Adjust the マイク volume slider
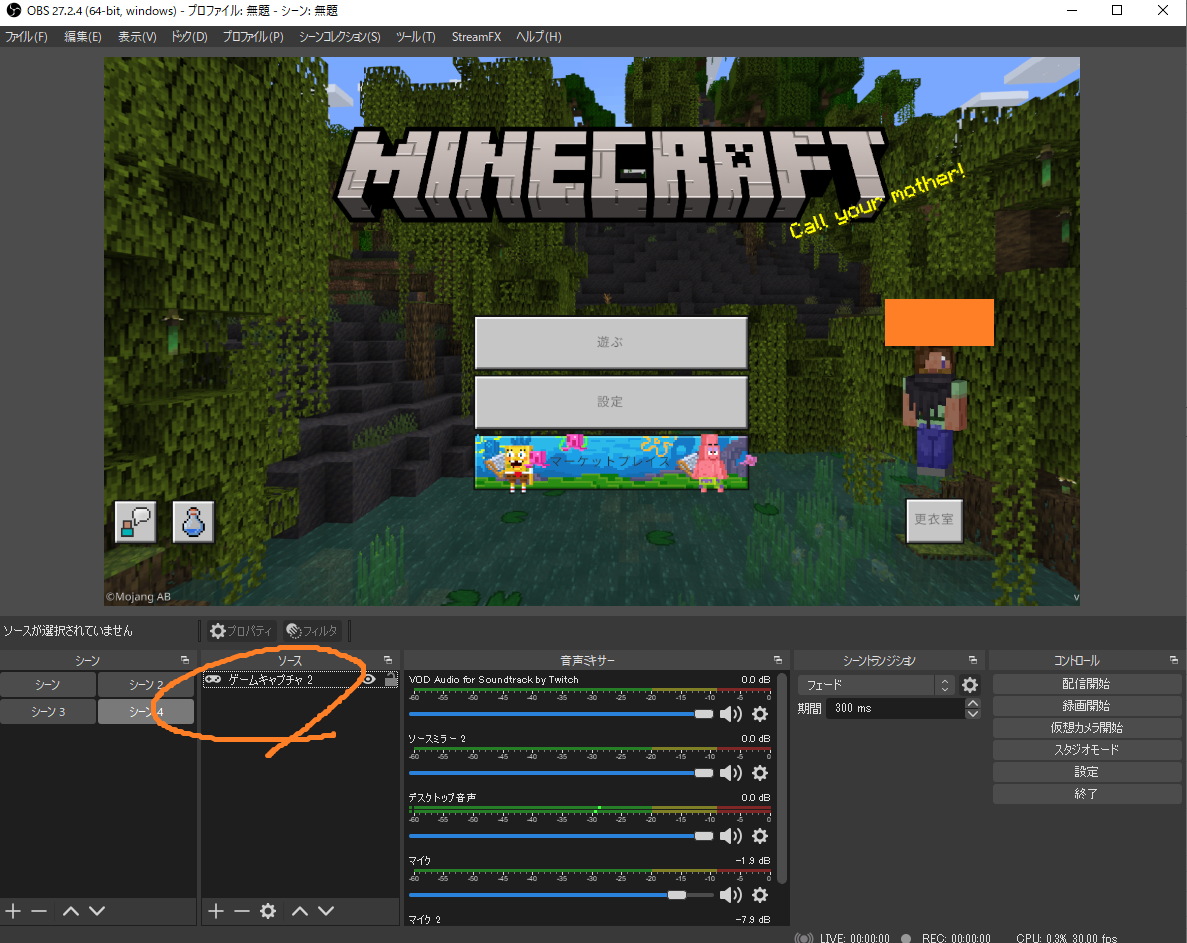This screenshot has height=943, width=1187. (676, 895)
